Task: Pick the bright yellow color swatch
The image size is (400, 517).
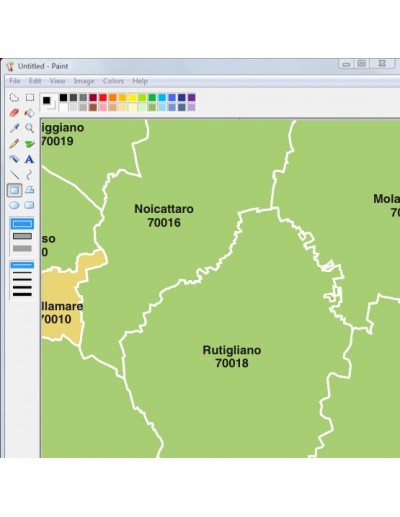Action: 132,97
